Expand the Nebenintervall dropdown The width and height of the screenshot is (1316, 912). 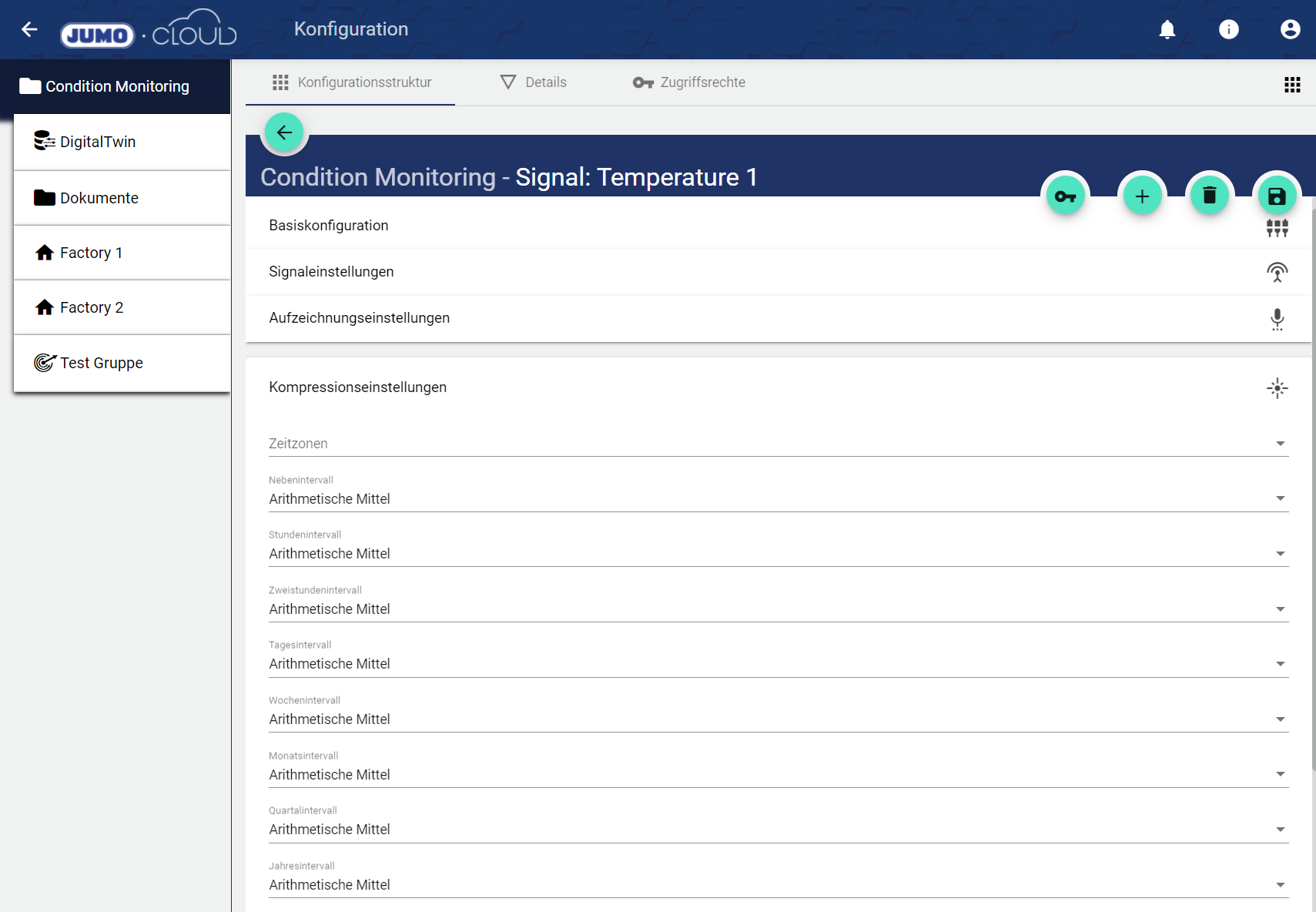pyautogui.click(x=778, y=498)
